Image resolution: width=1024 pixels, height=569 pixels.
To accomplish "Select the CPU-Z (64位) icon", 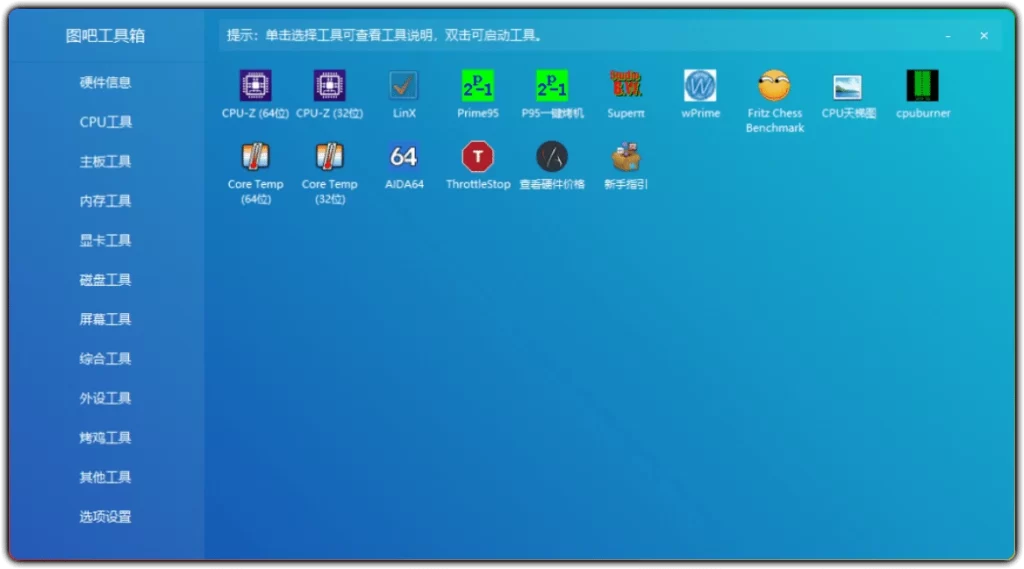I will (255, 86).
